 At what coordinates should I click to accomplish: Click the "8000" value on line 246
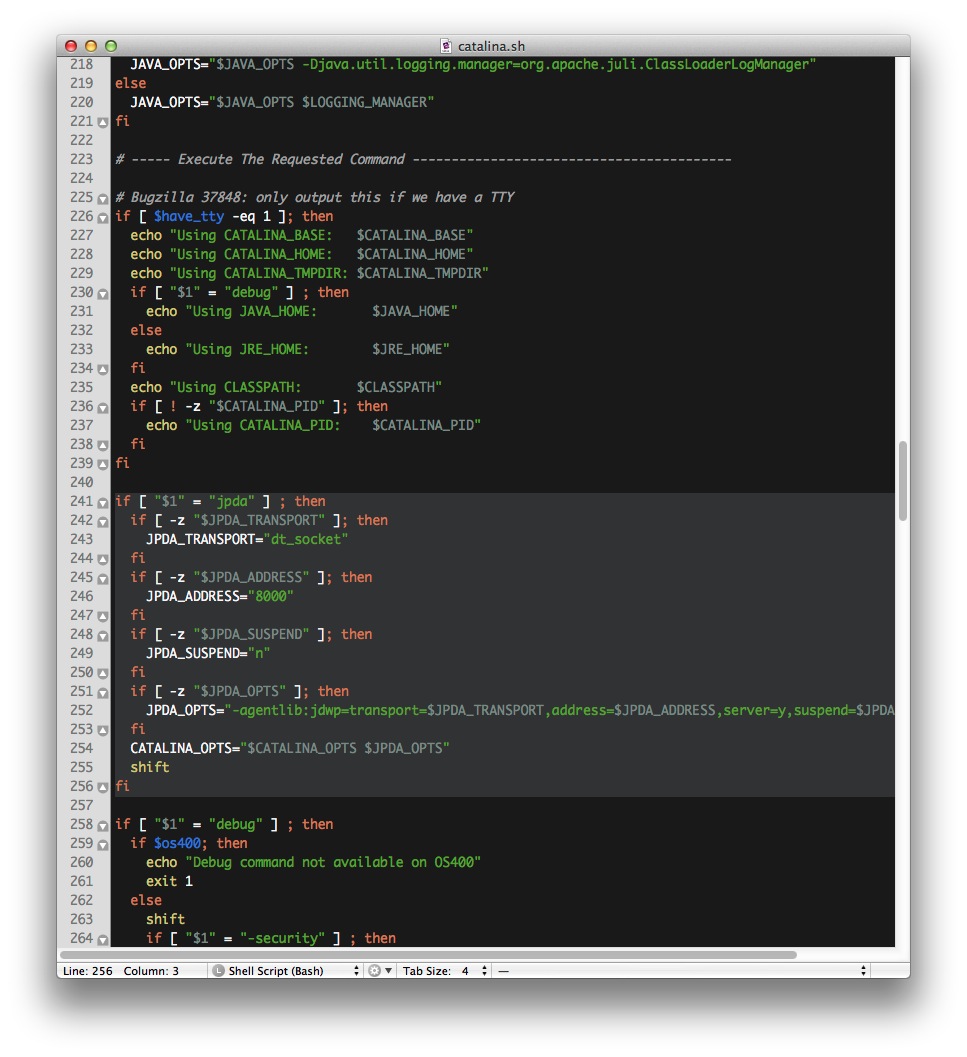click(270, 596)
